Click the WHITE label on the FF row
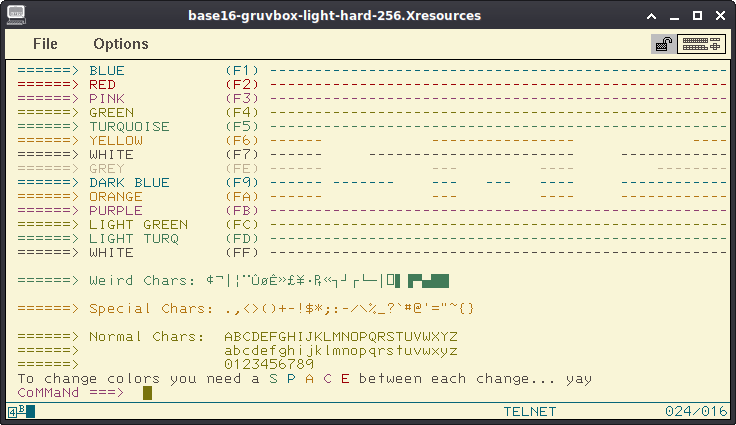This screenshot has width=736, height=425. click(112, 253)
